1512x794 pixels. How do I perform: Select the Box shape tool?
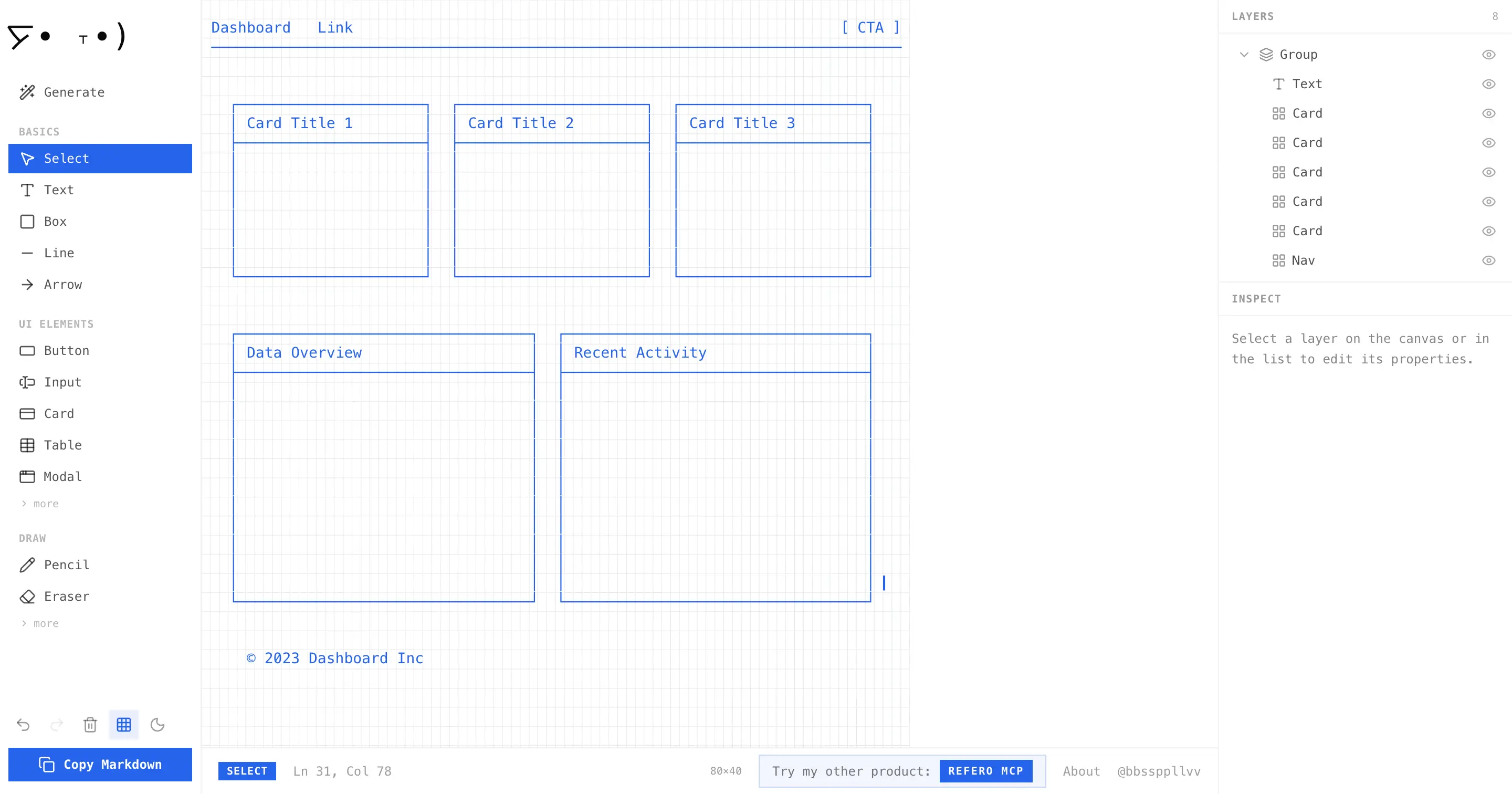[100, 222]
